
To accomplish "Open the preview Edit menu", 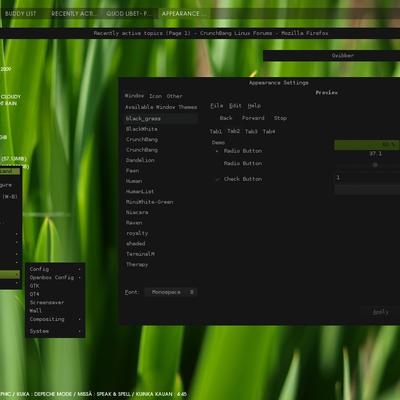I will 235,106.
